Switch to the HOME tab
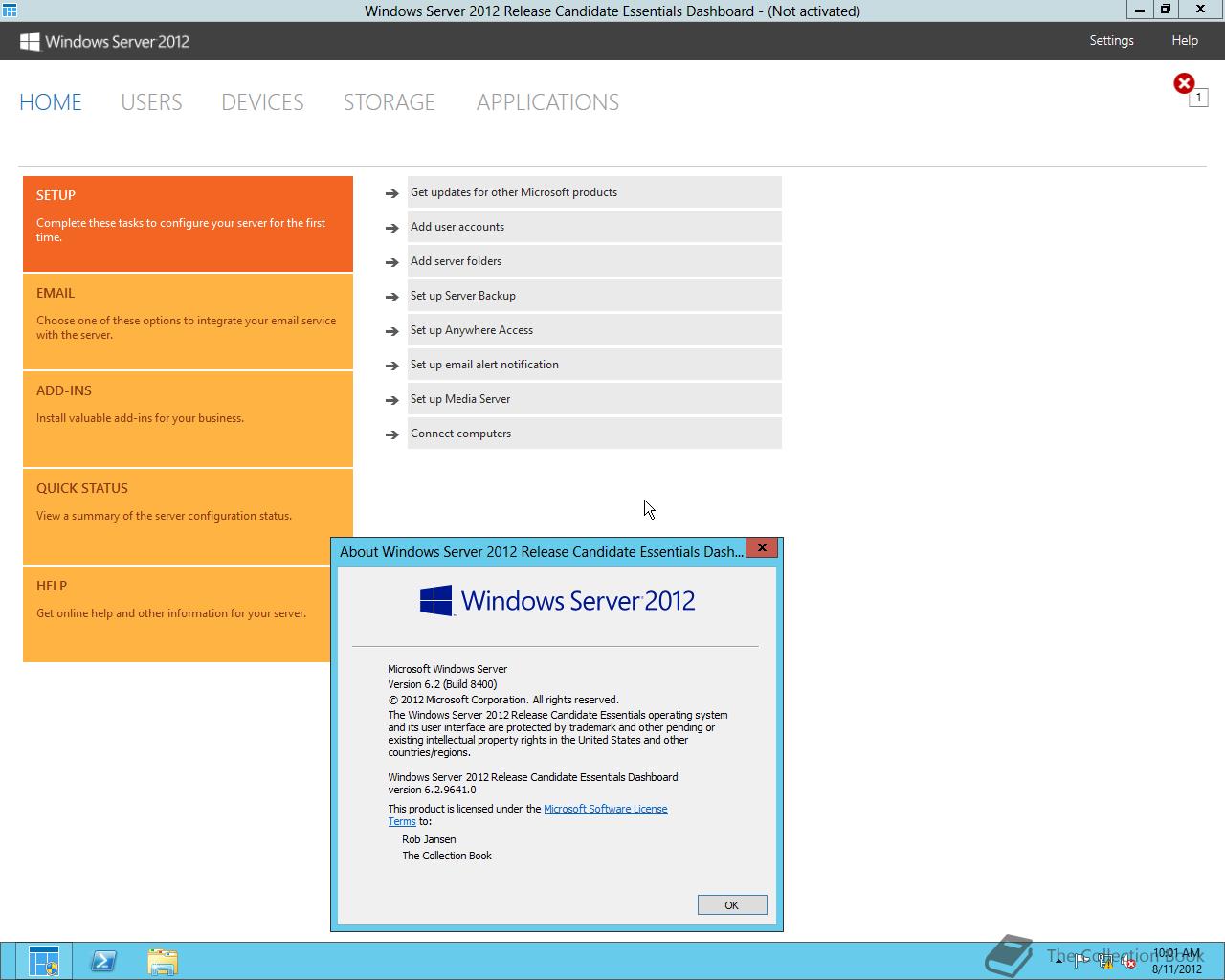 pyautogui.click(x=51, y=102)
